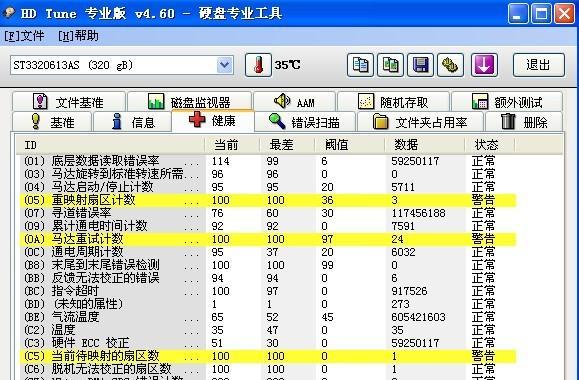
Task: Click the 退出 exit button
Action: (x=539, y=65)
